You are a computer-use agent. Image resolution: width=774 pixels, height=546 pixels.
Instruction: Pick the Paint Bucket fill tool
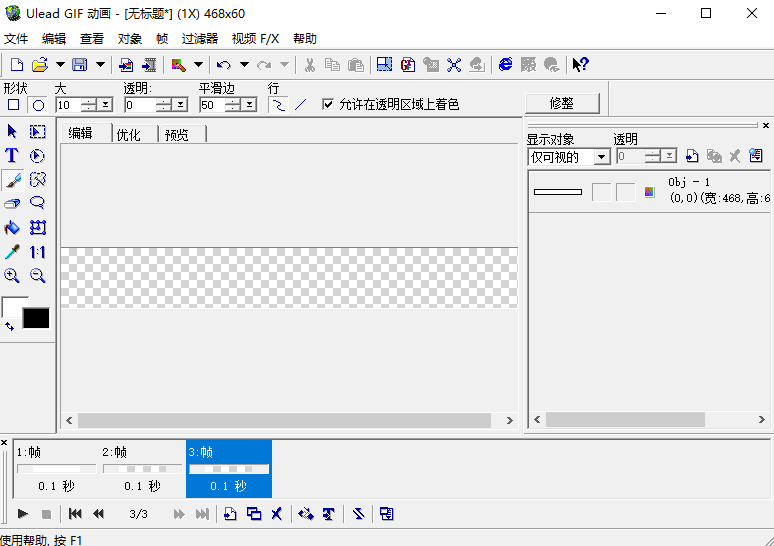click(x=12, y=228)
